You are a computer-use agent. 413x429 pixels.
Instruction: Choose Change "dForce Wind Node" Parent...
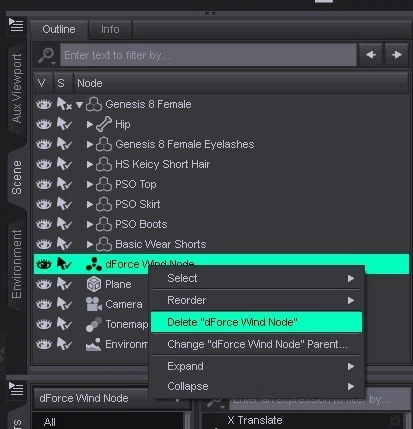(x=256, y=344)
